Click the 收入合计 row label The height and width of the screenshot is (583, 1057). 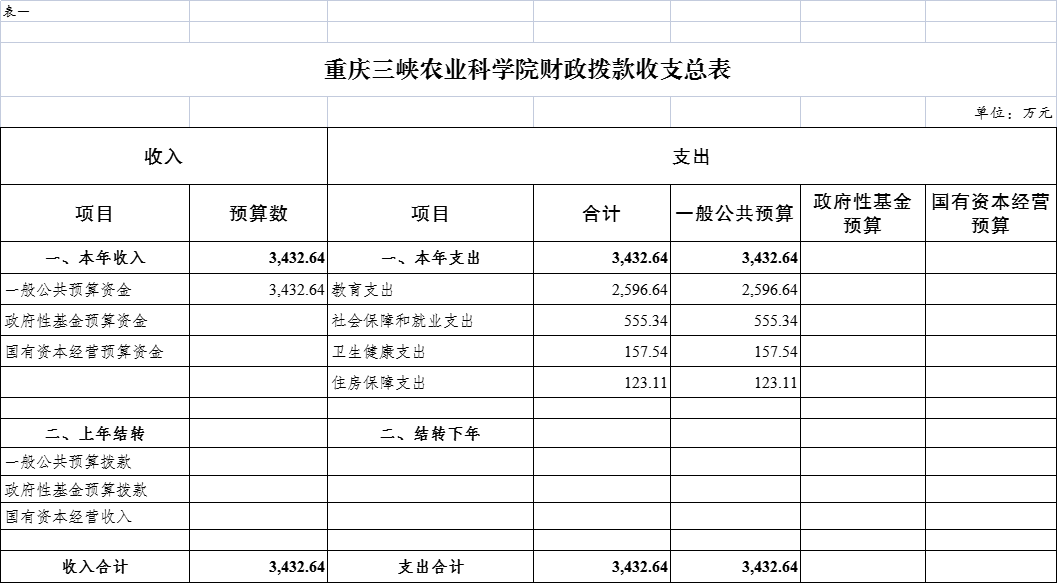point(95,567)
